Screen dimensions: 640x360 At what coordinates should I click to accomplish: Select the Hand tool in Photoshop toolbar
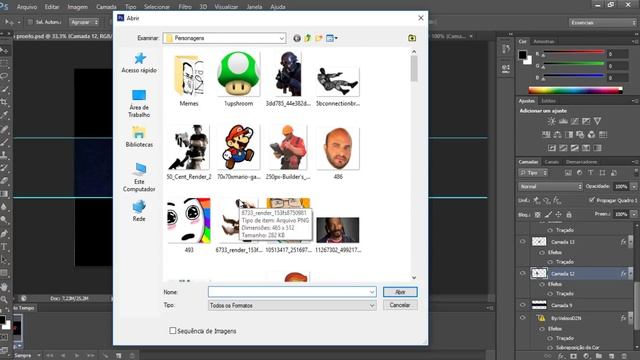[x=4, y=287]
